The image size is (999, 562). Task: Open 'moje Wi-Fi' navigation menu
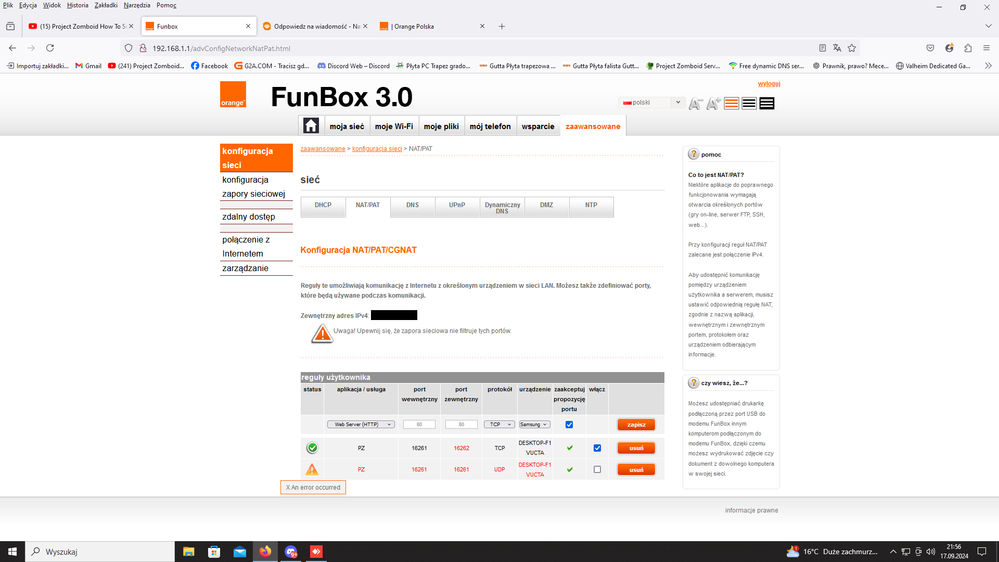[394, 126]
